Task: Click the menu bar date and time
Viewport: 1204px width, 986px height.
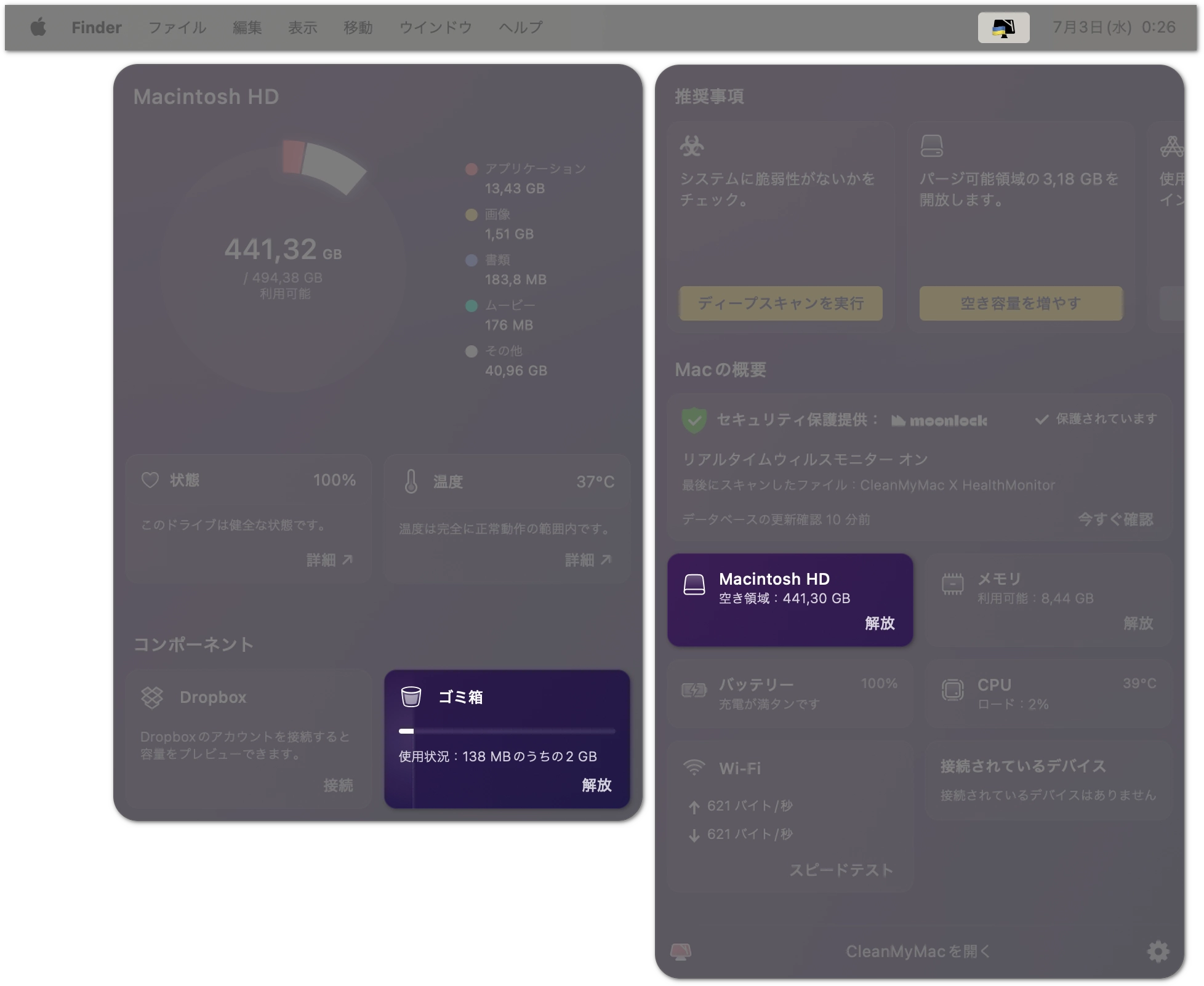Action: click(x=1114, y=28)
